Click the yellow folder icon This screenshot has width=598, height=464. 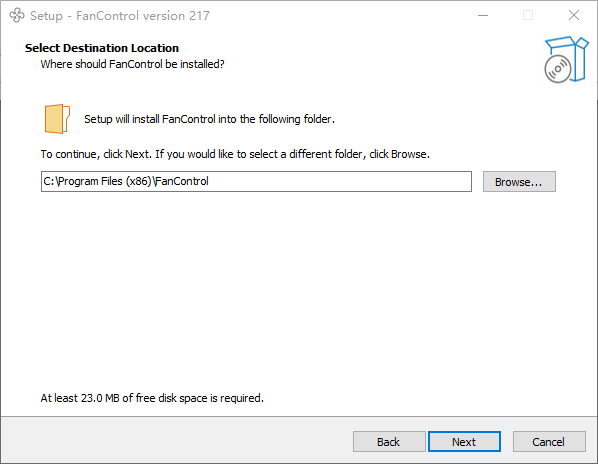[x=57, y=119]
